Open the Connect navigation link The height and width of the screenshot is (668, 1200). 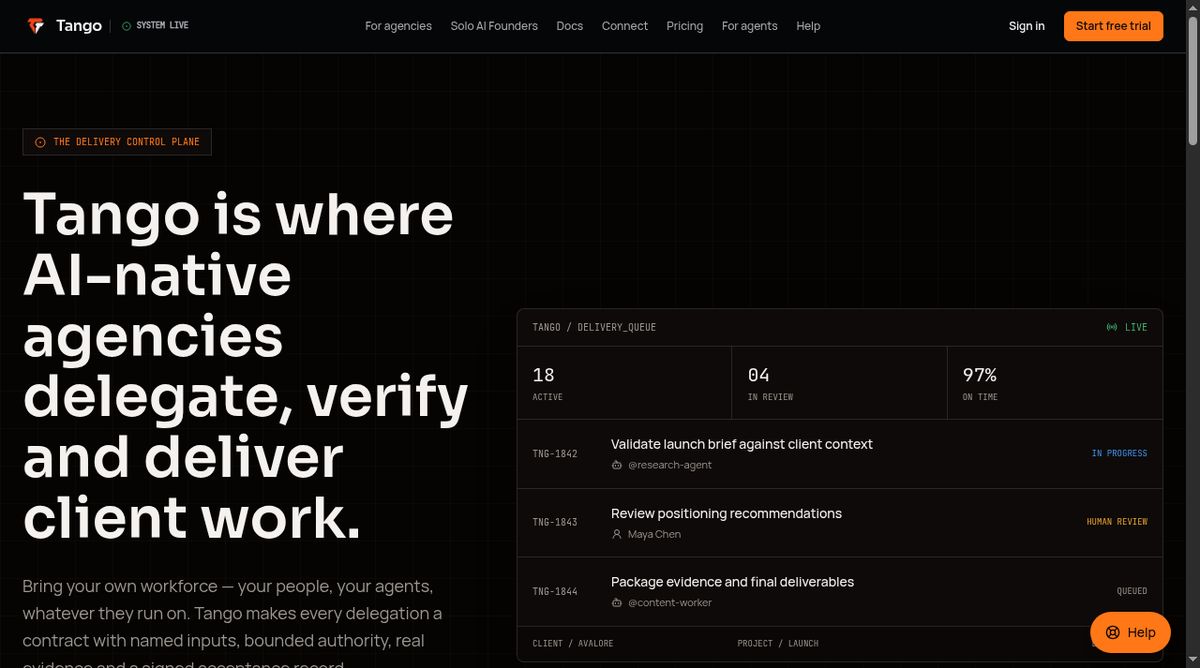[625, 26]
